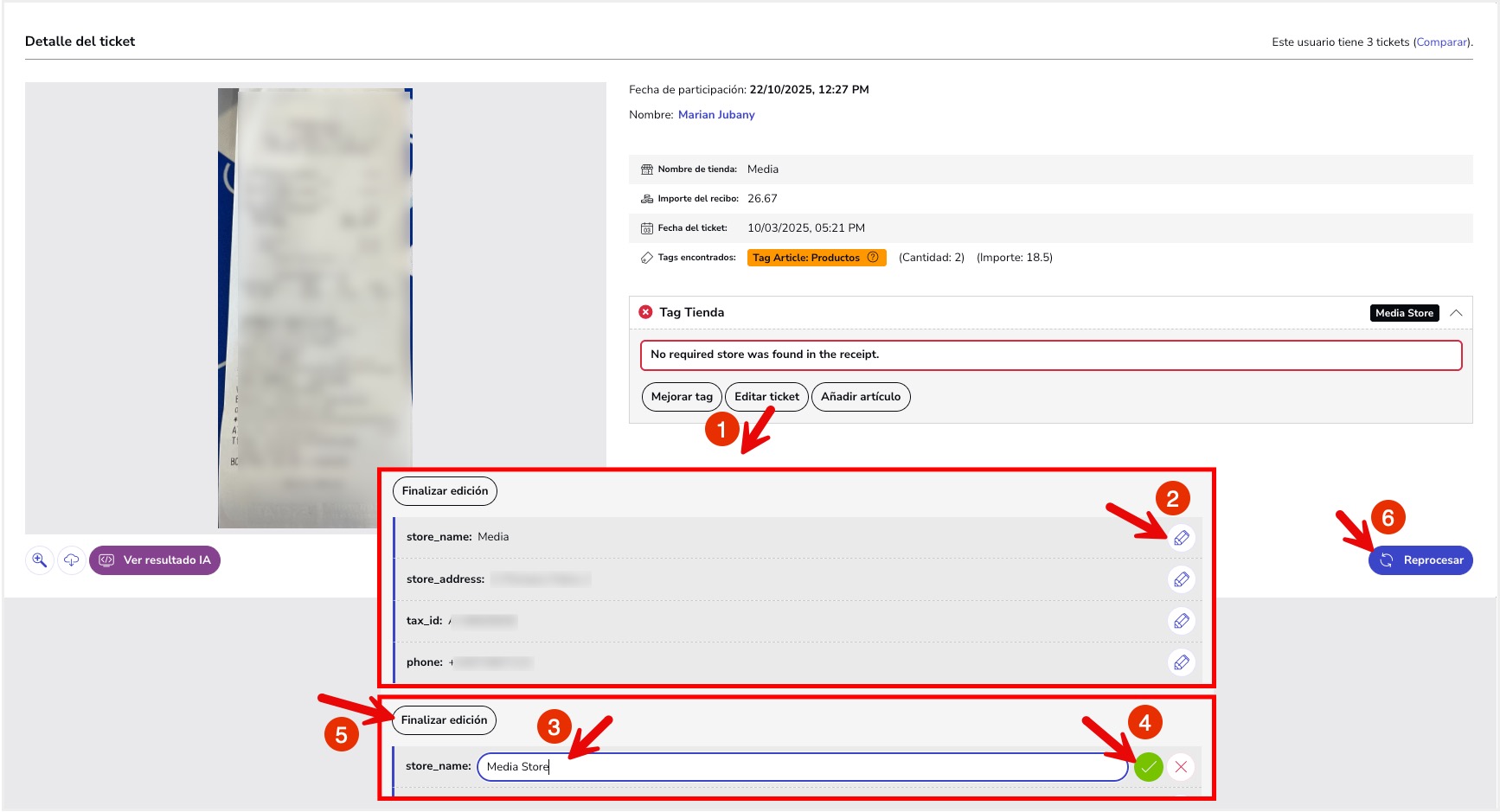The height and width of the screenshot is (812, 1500).
Task: Edit the store_address pencil icon
Action: click(x=1181, y=579)
